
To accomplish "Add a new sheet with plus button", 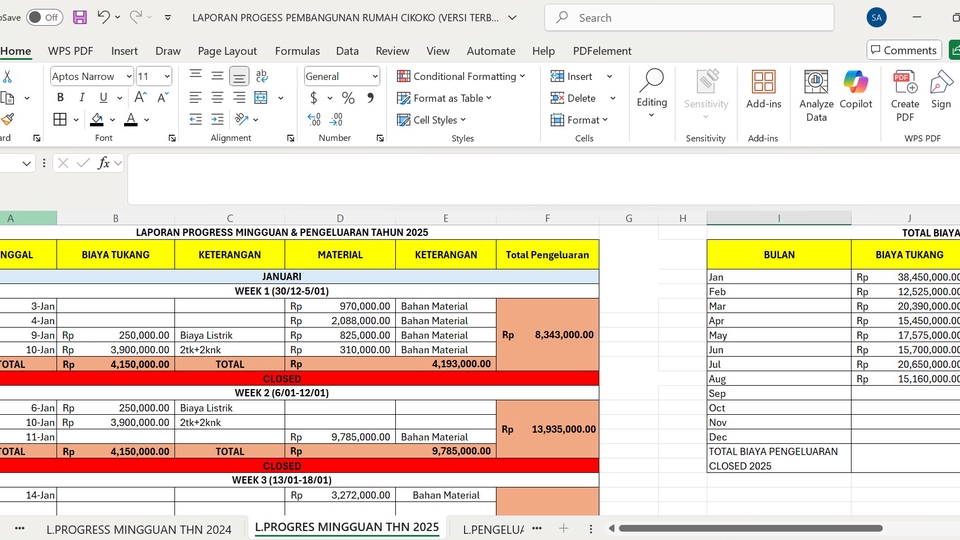I will [563, 528].
